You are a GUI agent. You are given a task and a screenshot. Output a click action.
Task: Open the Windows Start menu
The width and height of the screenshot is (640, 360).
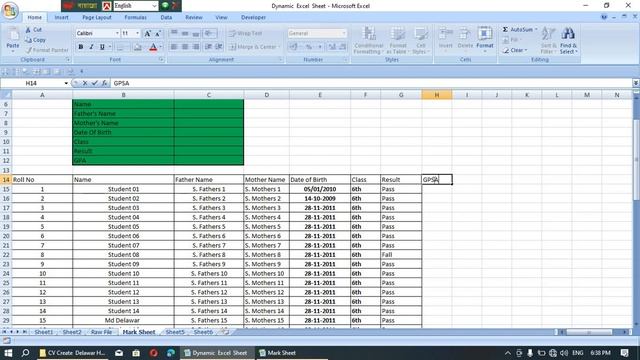[x=8, y=353]
